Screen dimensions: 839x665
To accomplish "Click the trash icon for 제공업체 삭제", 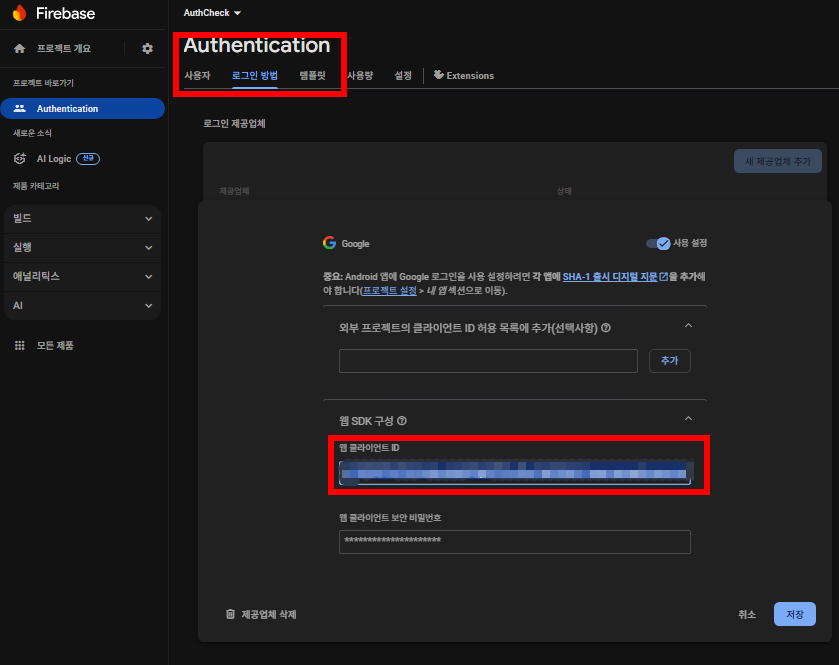I will click(230, 614).
